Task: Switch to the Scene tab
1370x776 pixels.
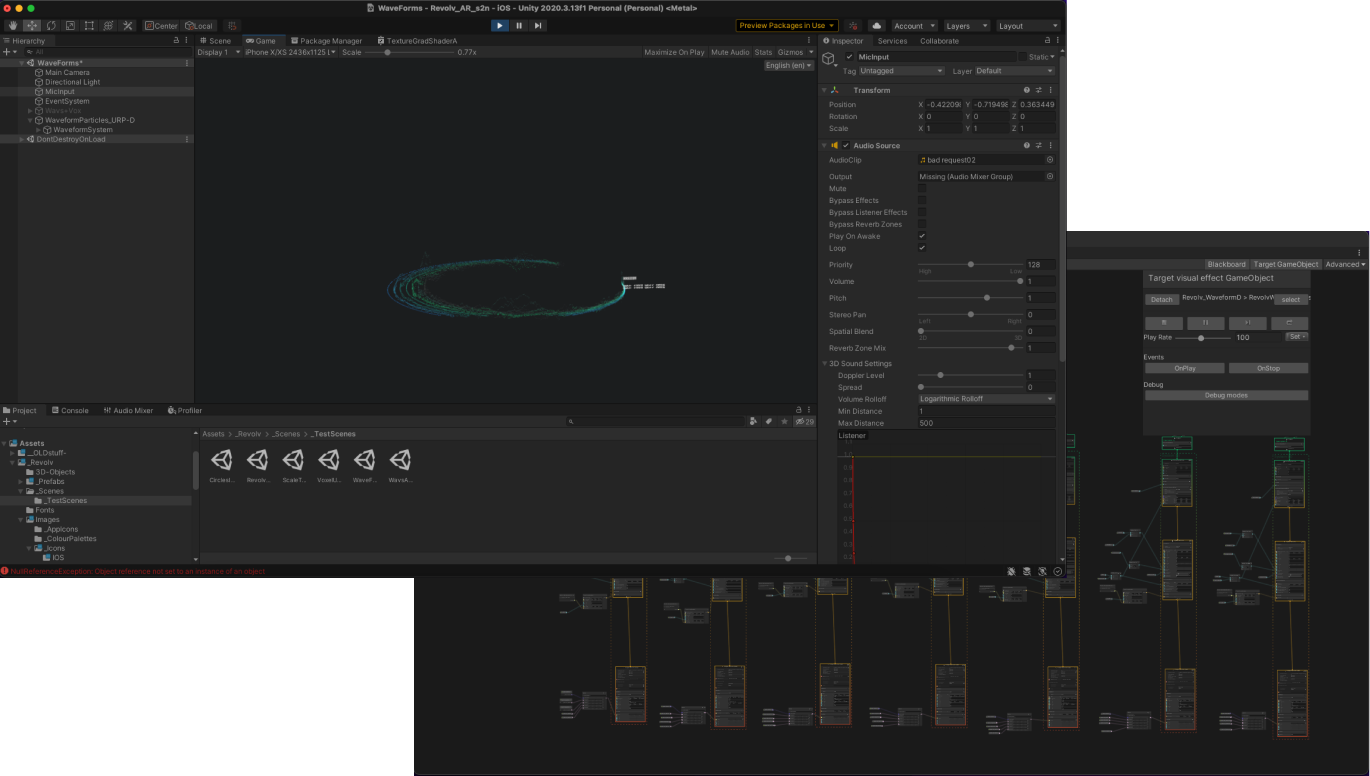Action: (216, 41)
